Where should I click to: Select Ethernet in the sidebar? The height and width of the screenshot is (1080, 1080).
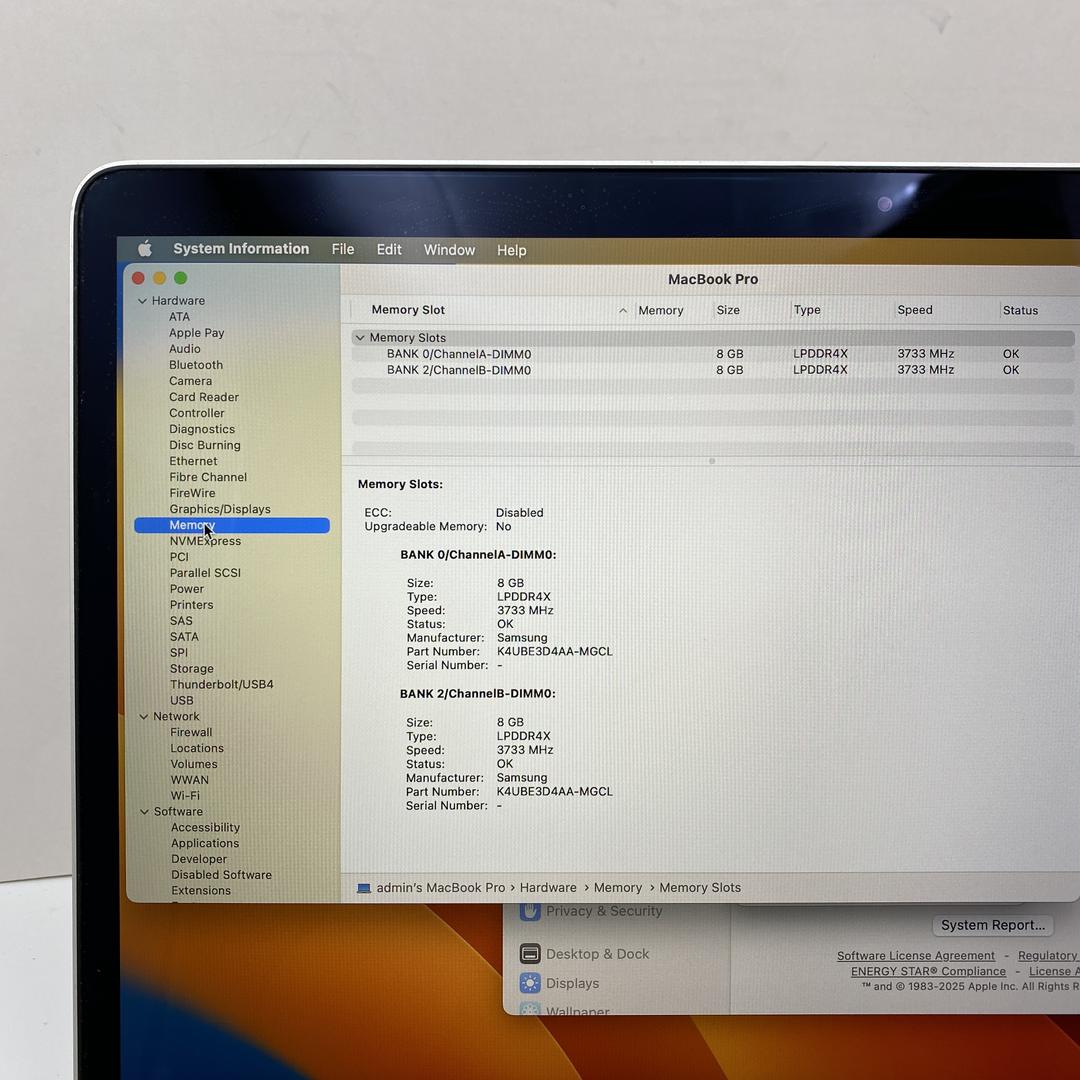point(193,461)
